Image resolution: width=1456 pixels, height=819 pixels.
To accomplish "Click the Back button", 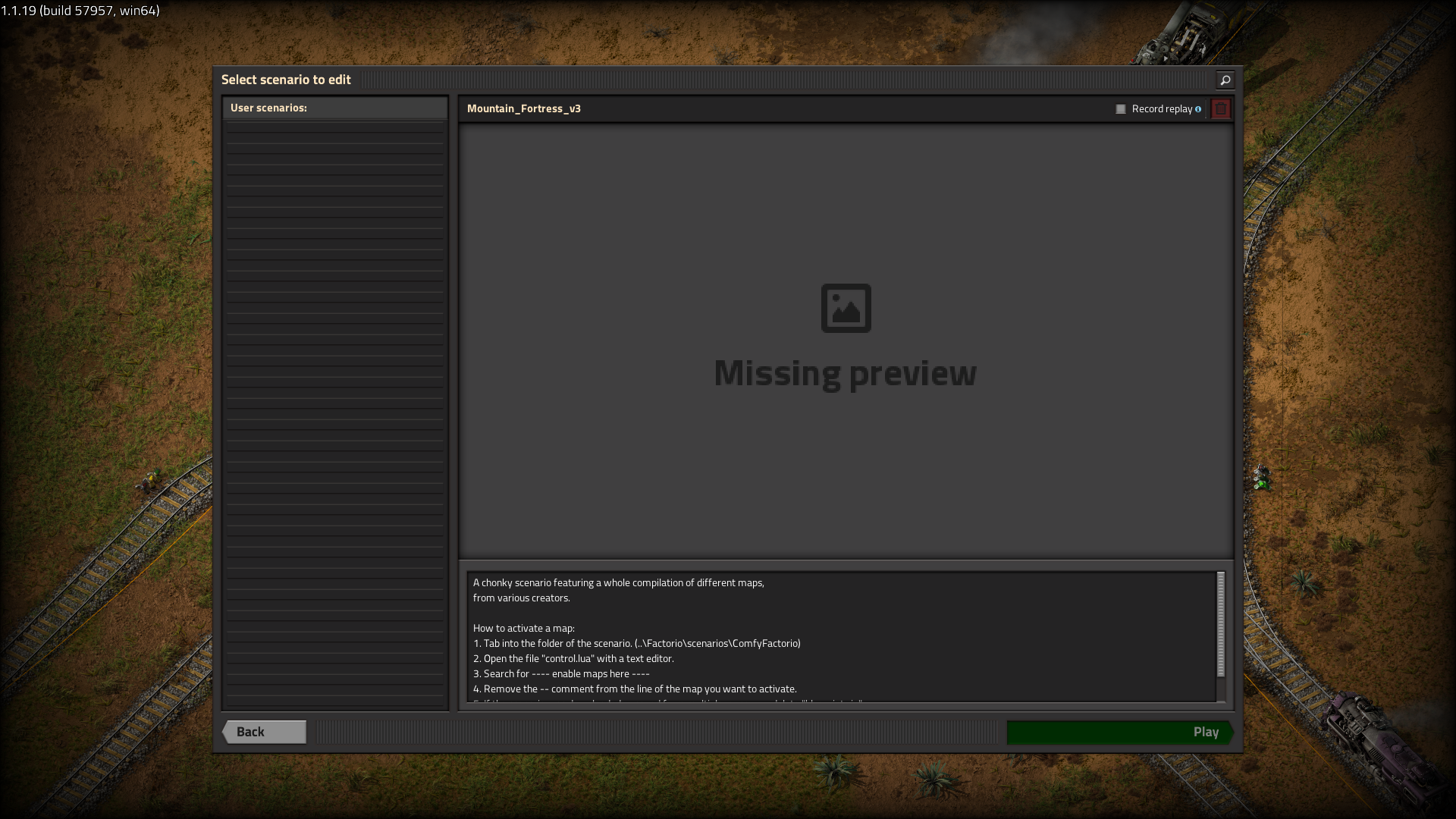I will tap(264, 732).
